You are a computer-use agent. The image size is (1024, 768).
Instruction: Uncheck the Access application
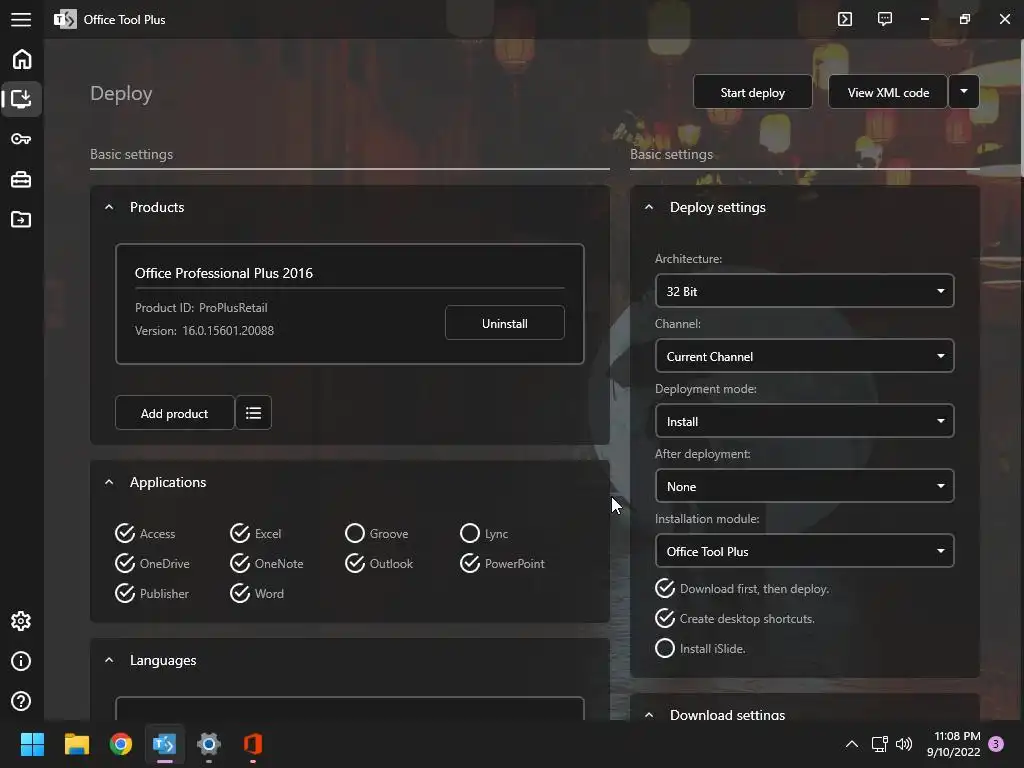[x=145, y=534]
